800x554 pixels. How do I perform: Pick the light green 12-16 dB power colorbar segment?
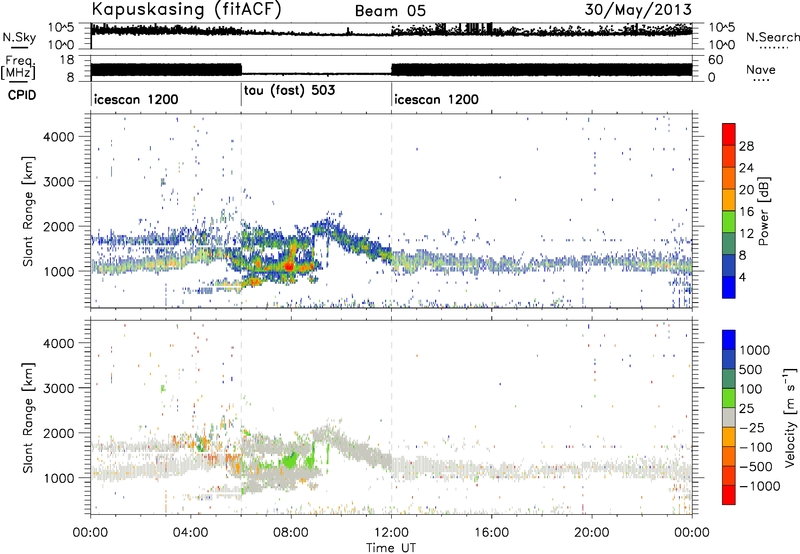[x=729, y=222]
